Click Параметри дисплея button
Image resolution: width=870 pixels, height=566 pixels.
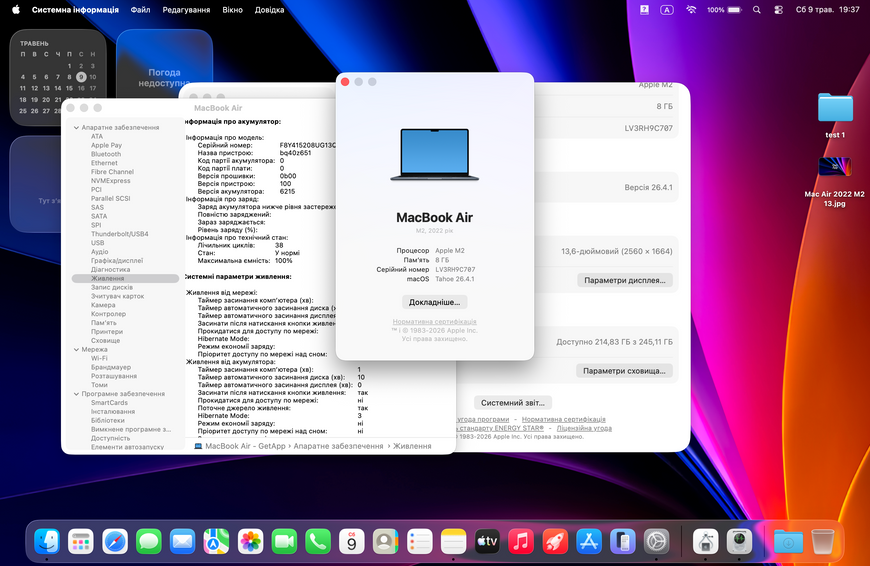coord(625,280)
